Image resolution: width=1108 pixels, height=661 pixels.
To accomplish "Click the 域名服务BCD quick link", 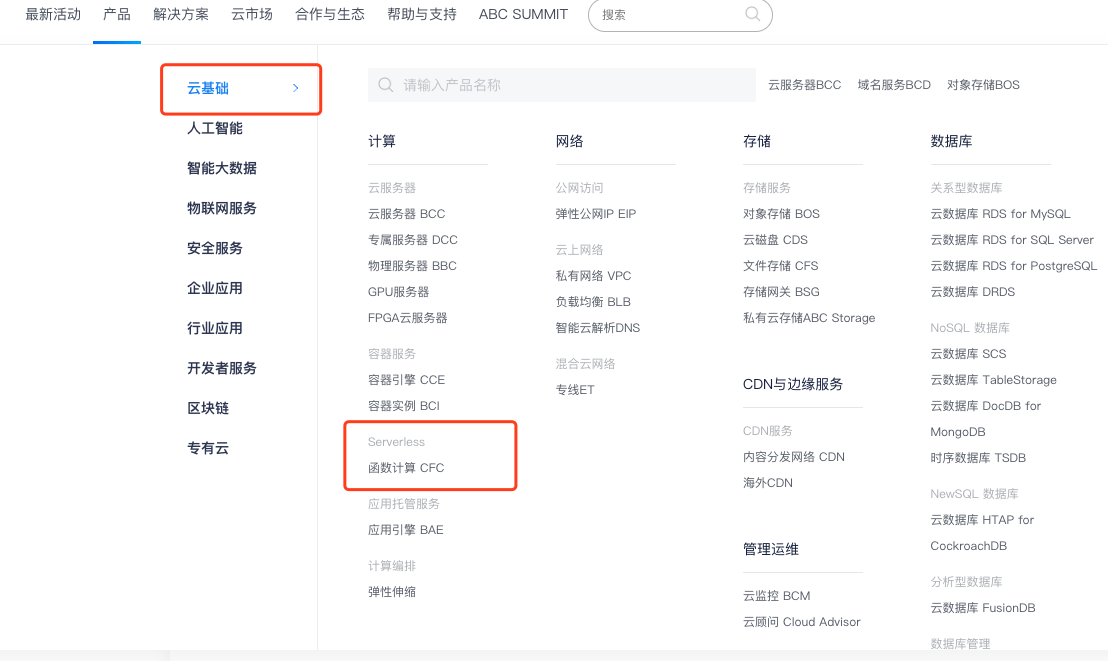I will pyautogui.click(x=894, y=85).
